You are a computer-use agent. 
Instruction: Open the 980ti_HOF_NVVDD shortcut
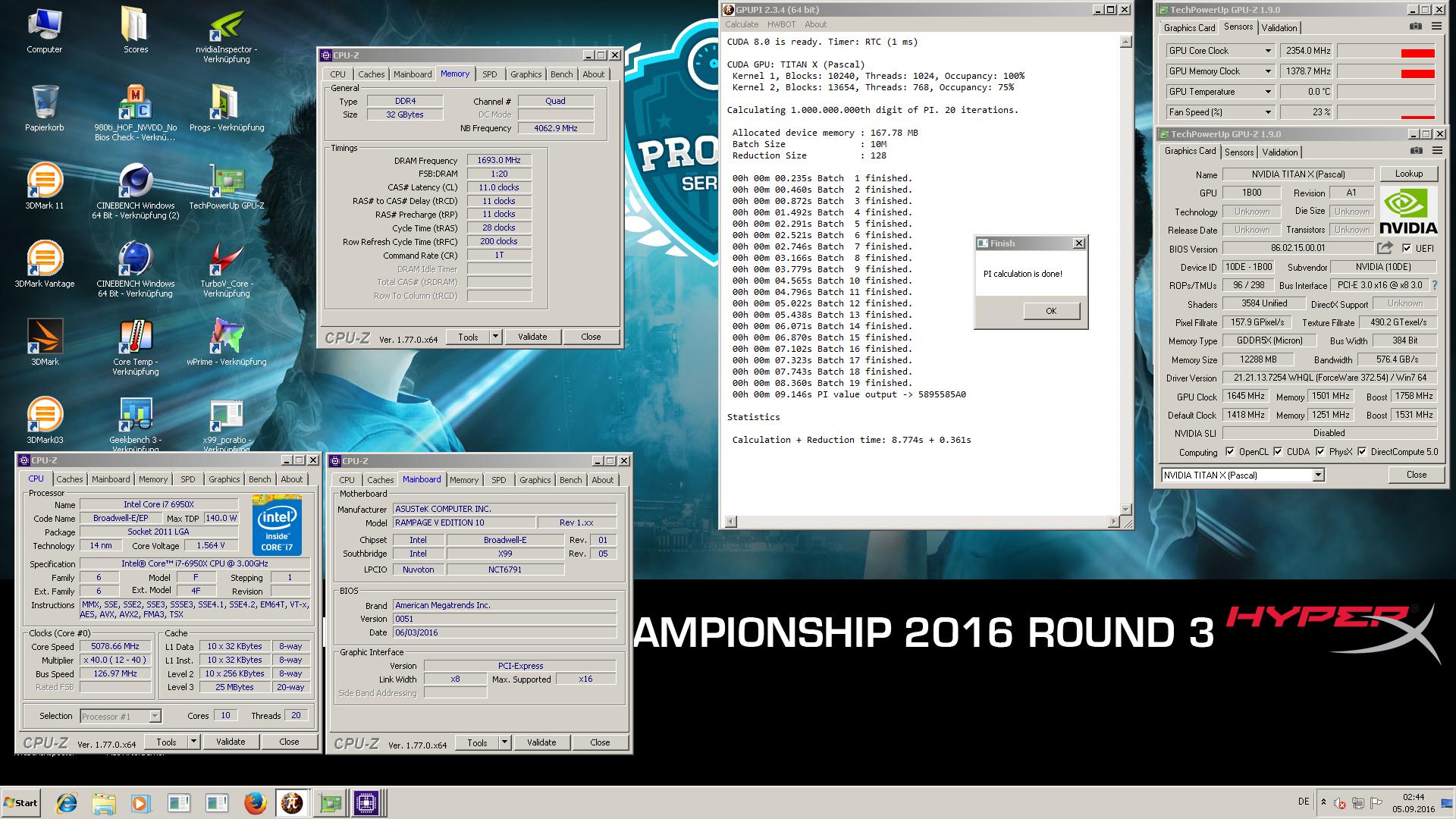point(136,113)
